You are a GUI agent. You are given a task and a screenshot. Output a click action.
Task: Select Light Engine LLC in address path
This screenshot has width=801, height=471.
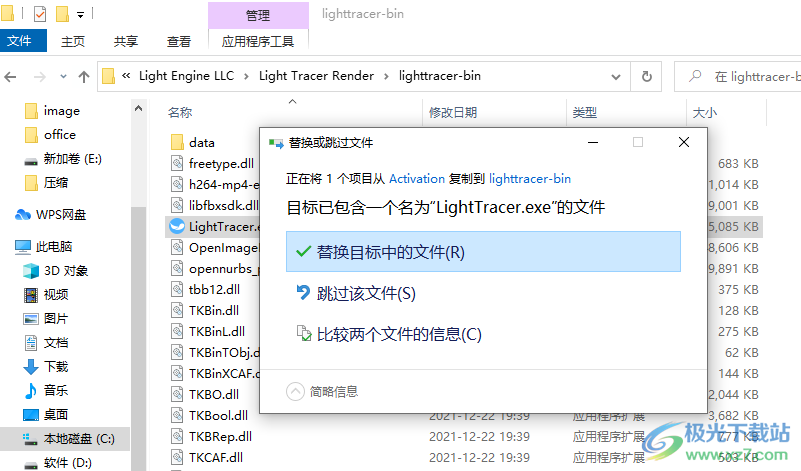186,76
